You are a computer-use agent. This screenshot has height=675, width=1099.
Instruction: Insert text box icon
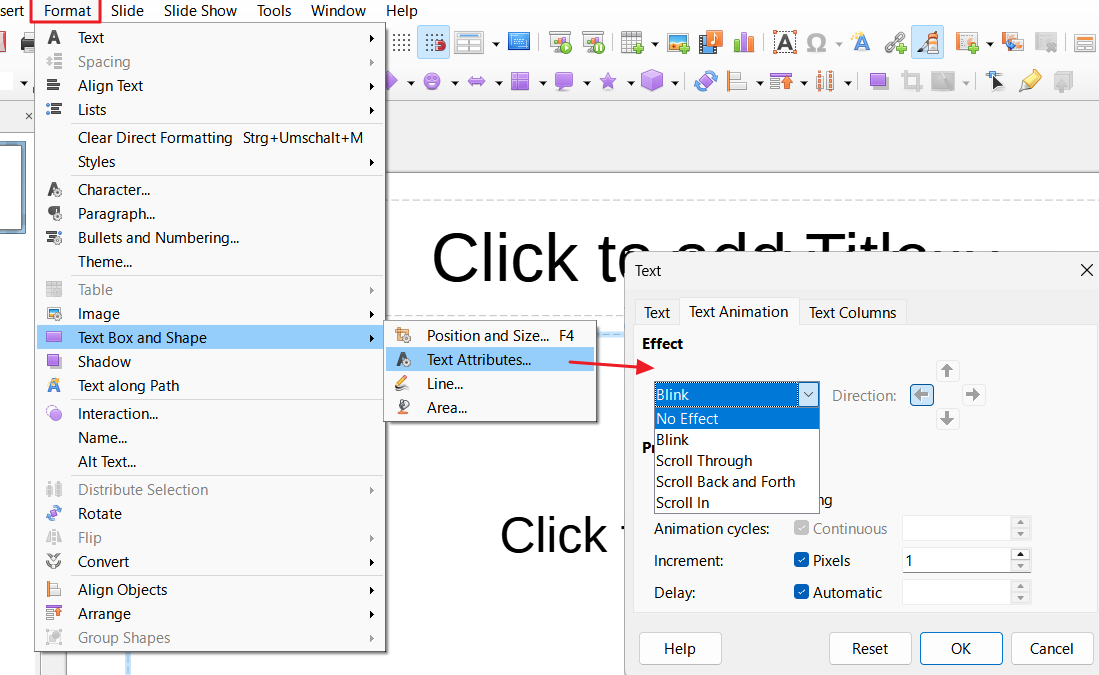pos(785,43)
